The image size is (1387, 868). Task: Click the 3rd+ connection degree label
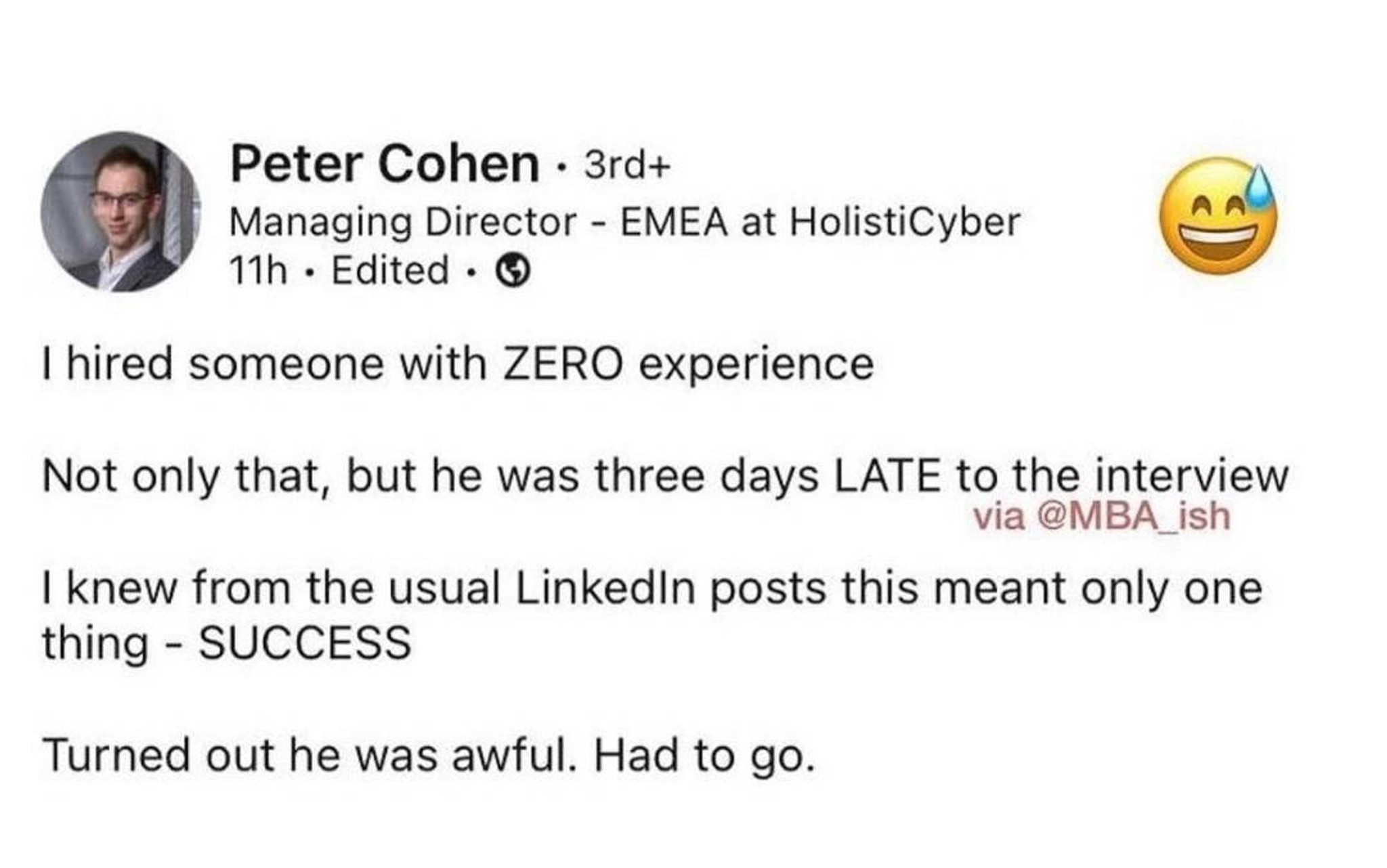point(626,166)
